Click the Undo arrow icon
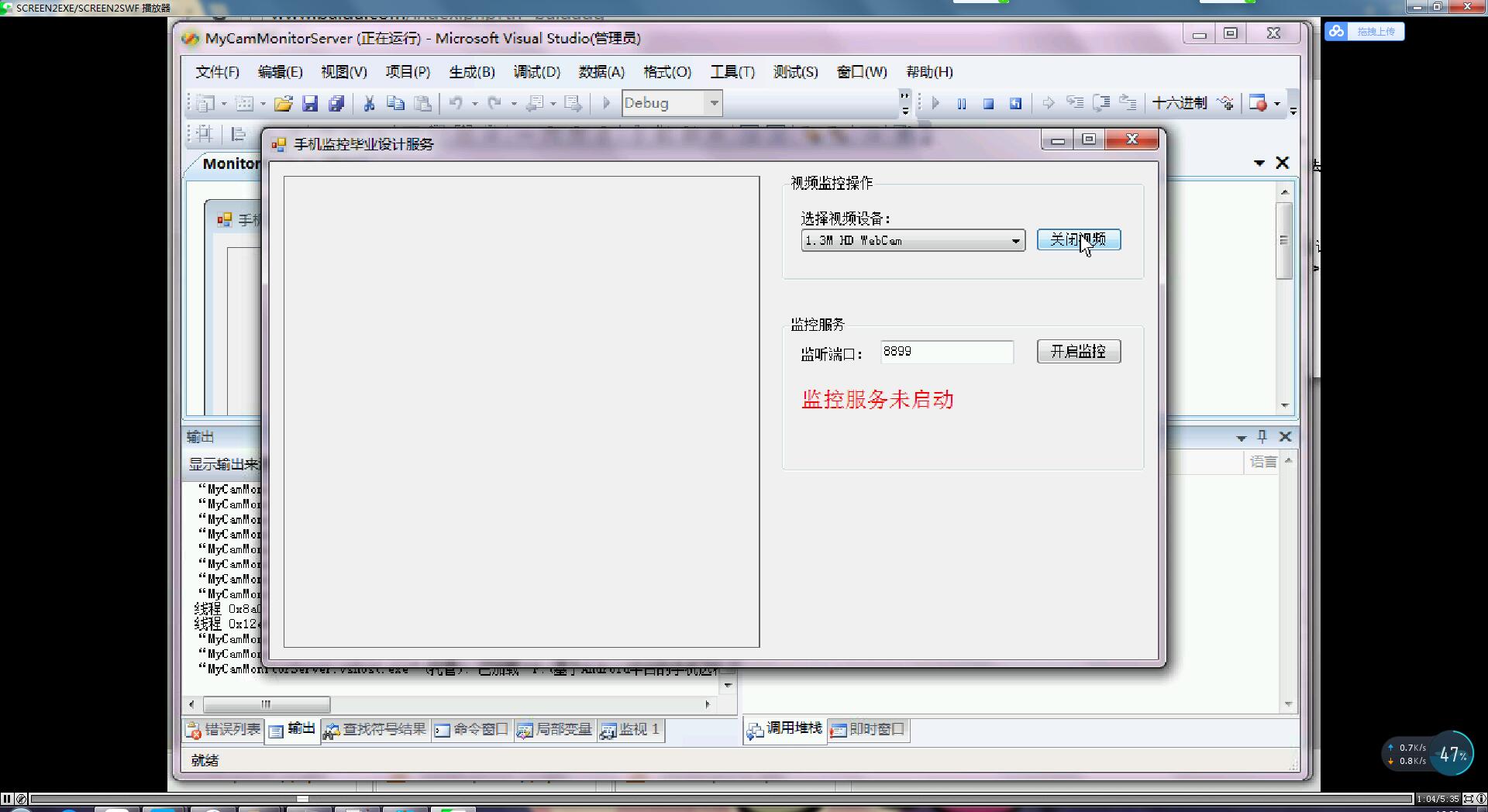Image resolution: width=1488 pixels, height=812 pixels. 456,103
